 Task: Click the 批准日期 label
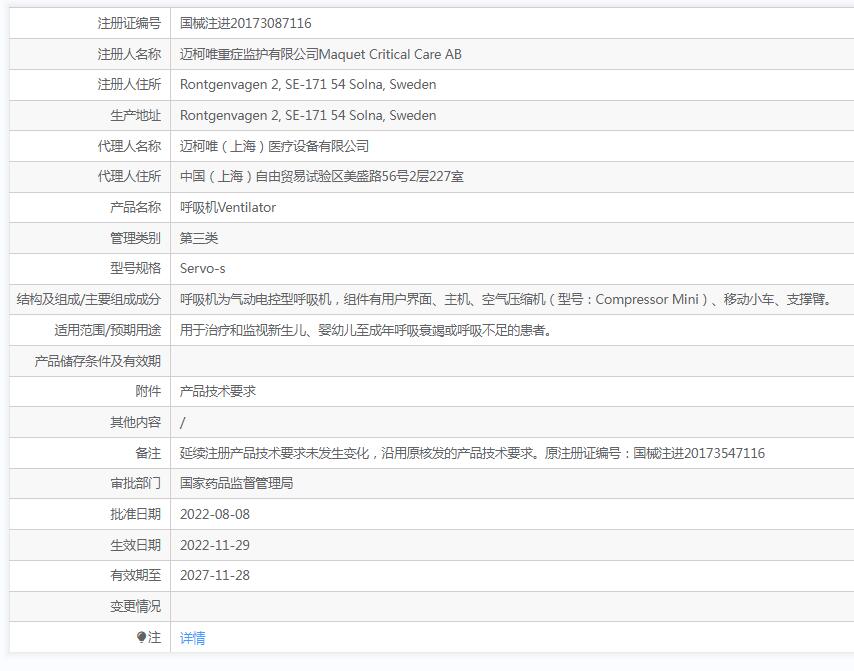pyautogui.click(x=136, y=514)
